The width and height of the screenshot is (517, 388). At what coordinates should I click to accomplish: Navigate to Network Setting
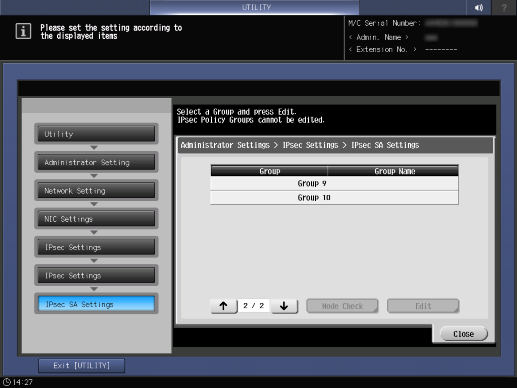(x=96, y=191)
